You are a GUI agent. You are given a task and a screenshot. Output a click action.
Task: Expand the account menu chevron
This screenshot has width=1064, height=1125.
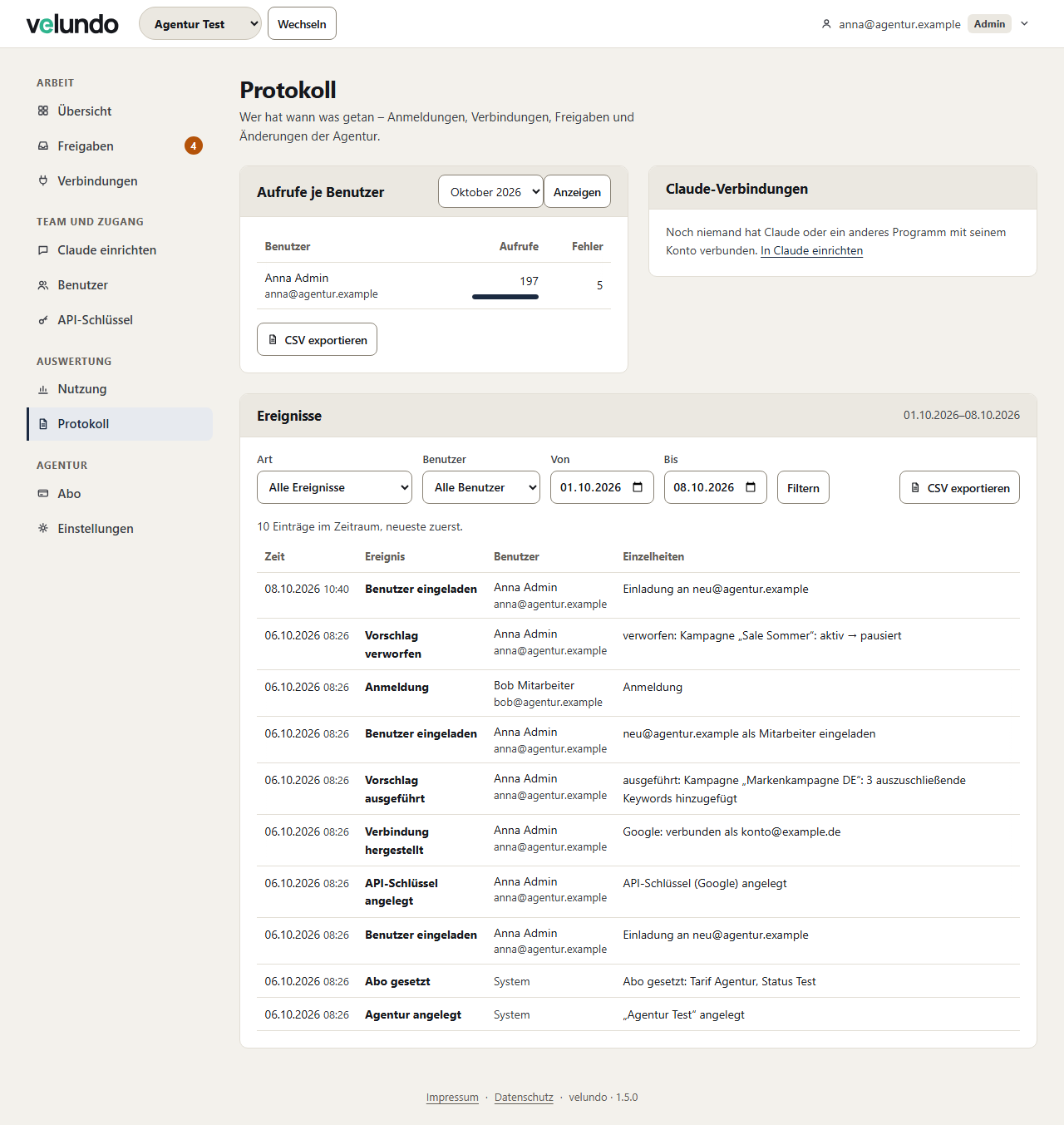coord(1025,23)
